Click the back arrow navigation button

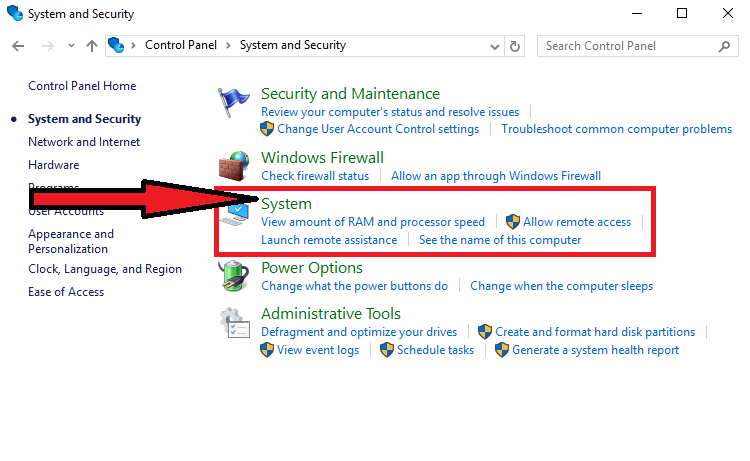point(18,46)
